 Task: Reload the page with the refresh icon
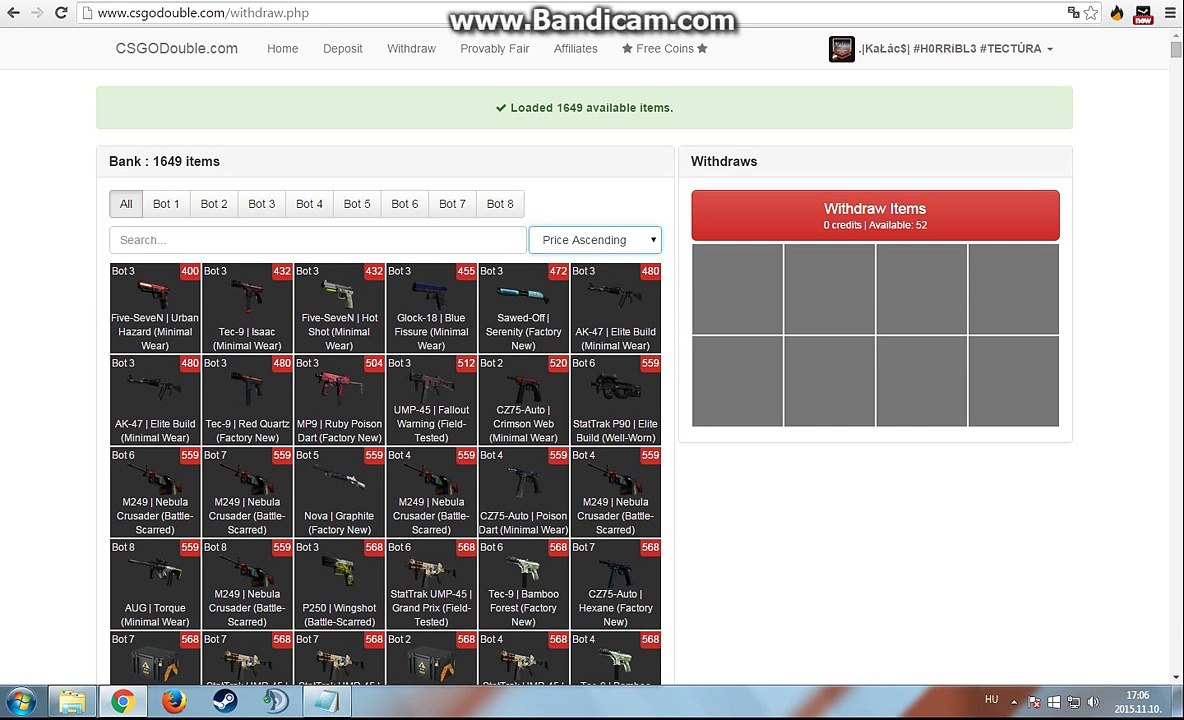[61, 13]
